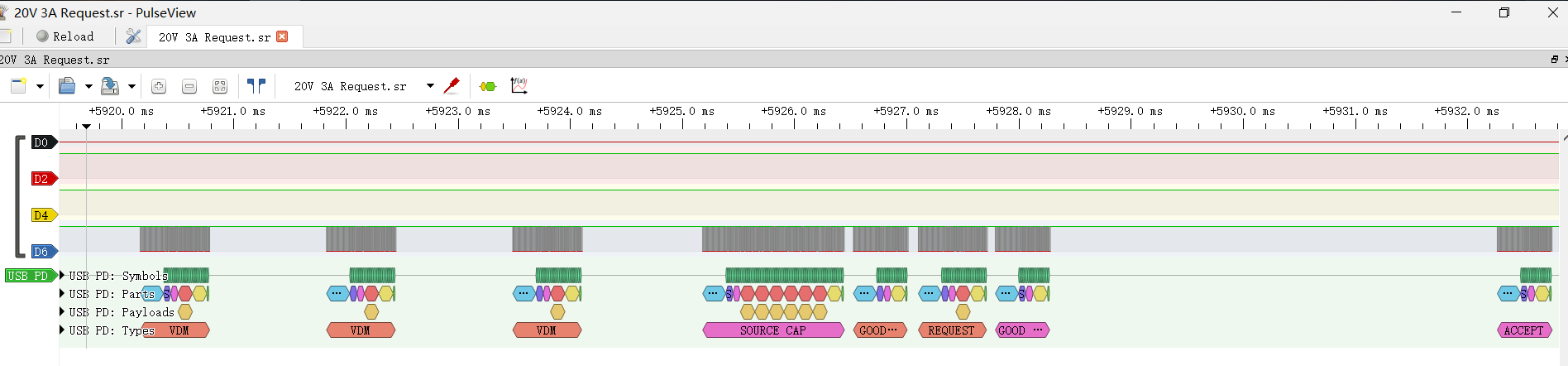Expand the dropdown next to the Save icon
This screenshot has width=1568, height=366.
(x=131, y=85)
